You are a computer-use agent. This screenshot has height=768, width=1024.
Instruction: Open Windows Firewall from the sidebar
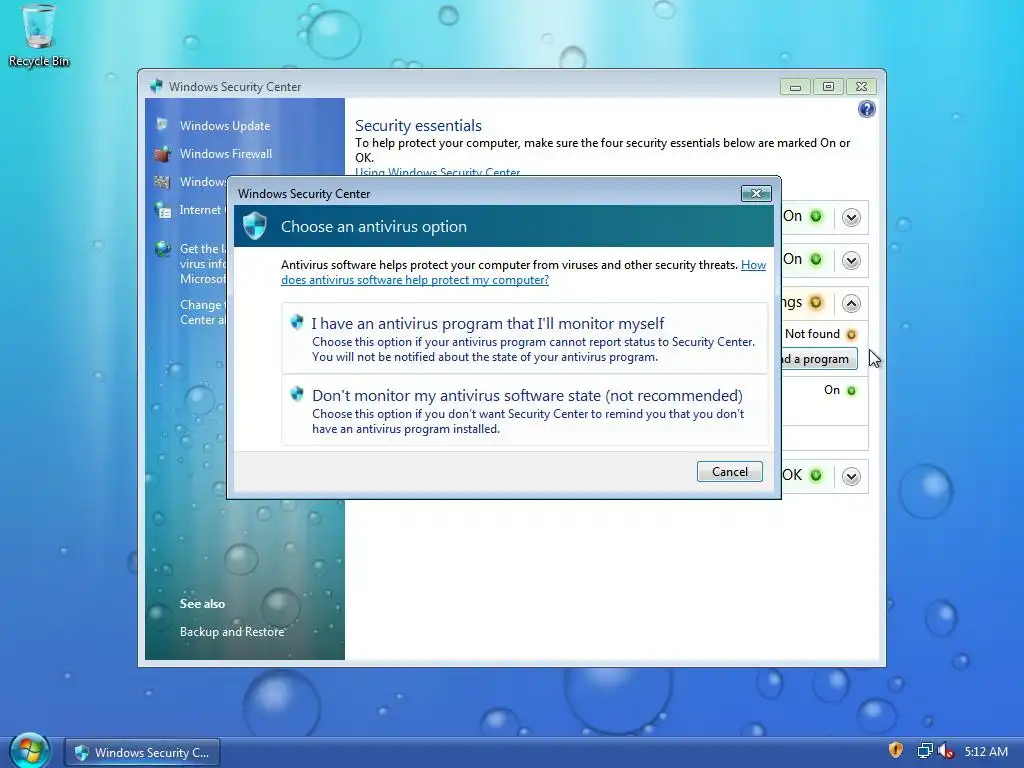pyautogui.click(x=226, y=153)
